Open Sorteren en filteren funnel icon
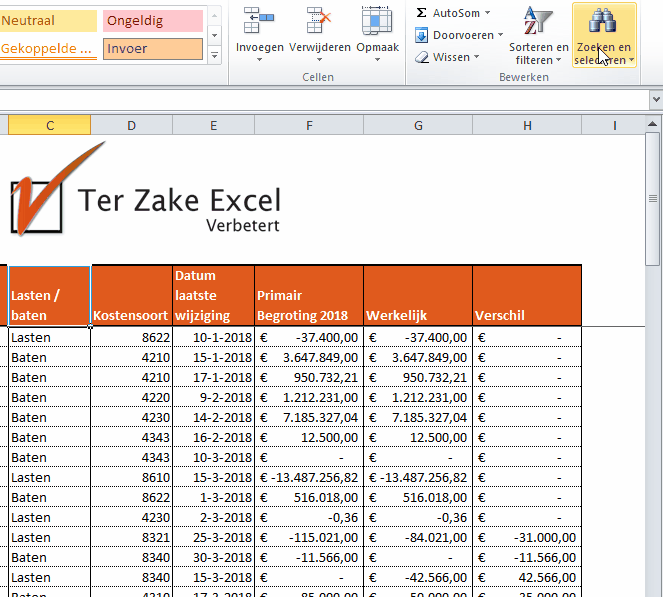 coord(538,20)
